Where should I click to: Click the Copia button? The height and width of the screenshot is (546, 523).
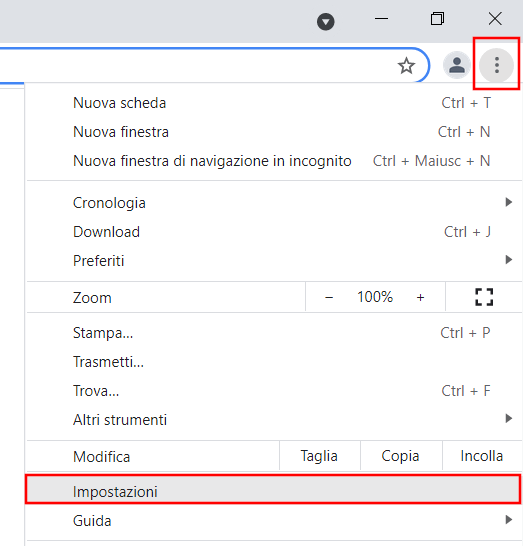tap(400, 456)
